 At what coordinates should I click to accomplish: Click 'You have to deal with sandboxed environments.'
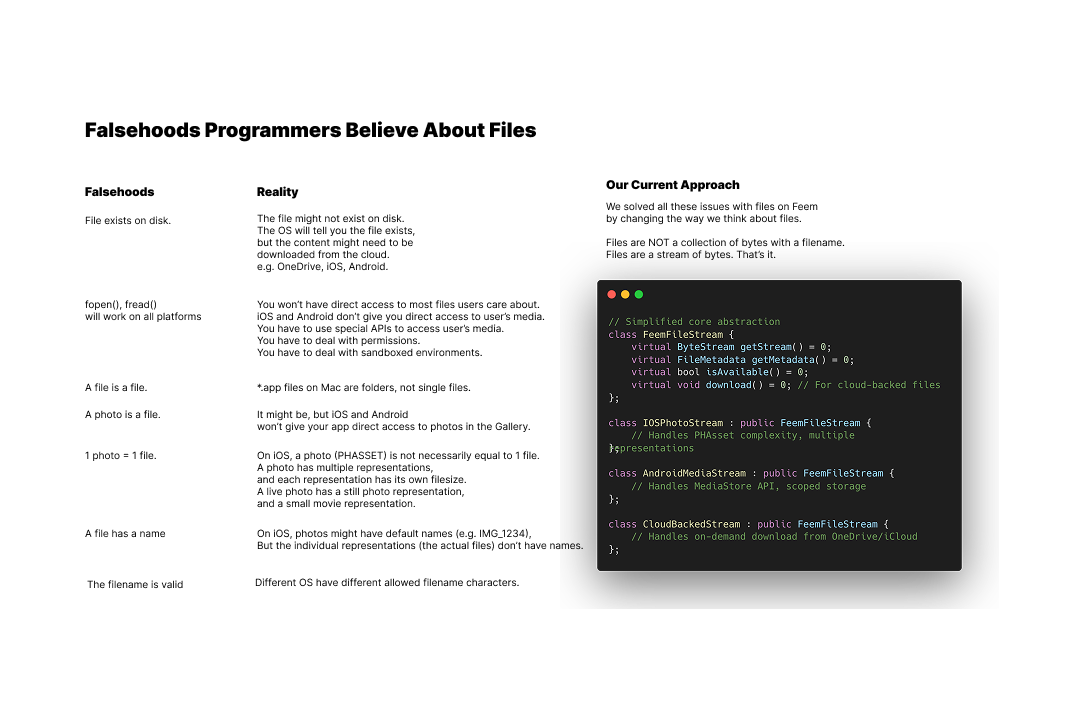click(369, 353)
